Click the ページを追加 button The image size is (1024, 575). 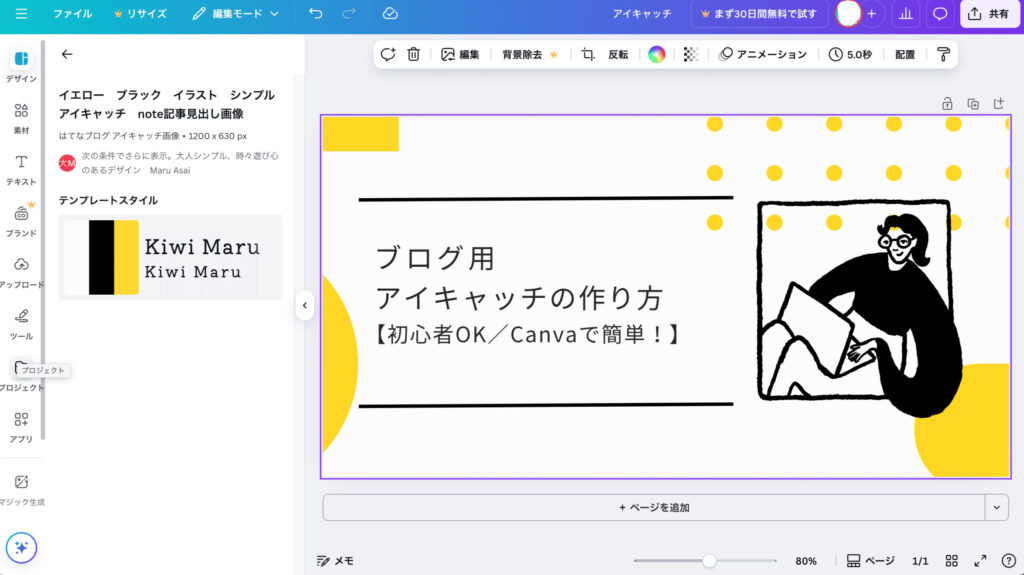(654, 507)
